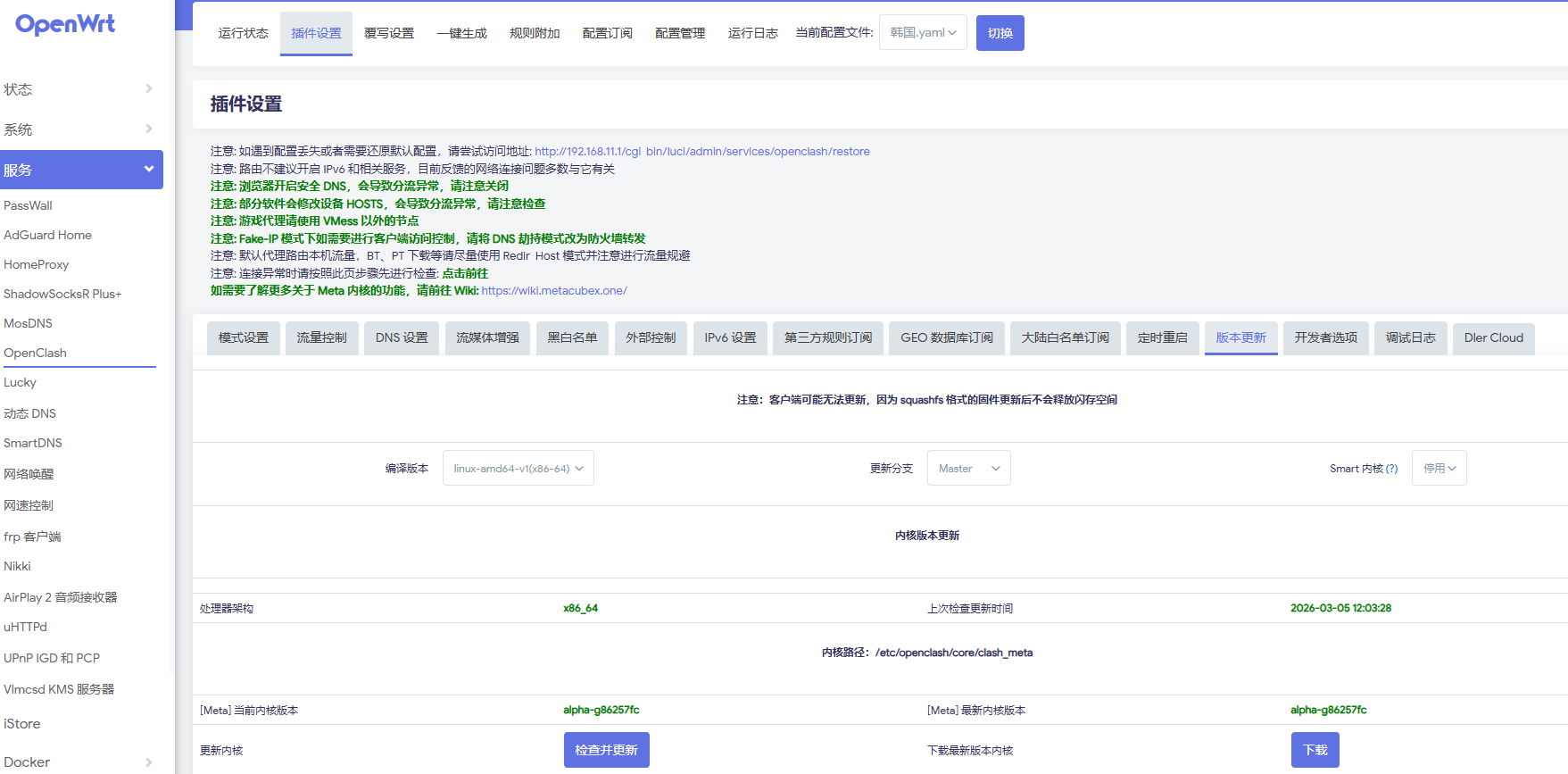Open the 一键生成 tab

[462, 33]
